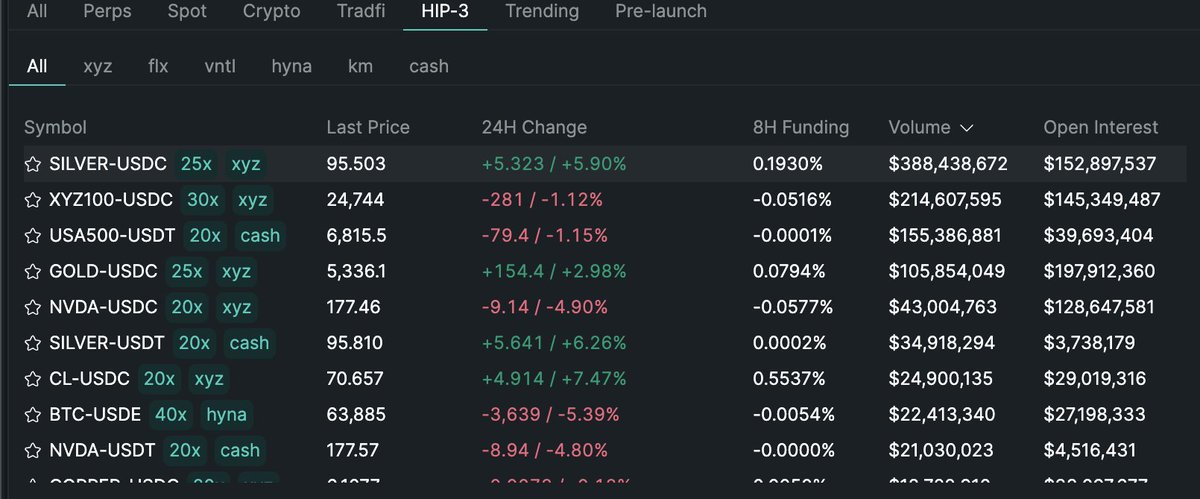
Task: Open the Pre-launch tab
Action: coord(660,12)
